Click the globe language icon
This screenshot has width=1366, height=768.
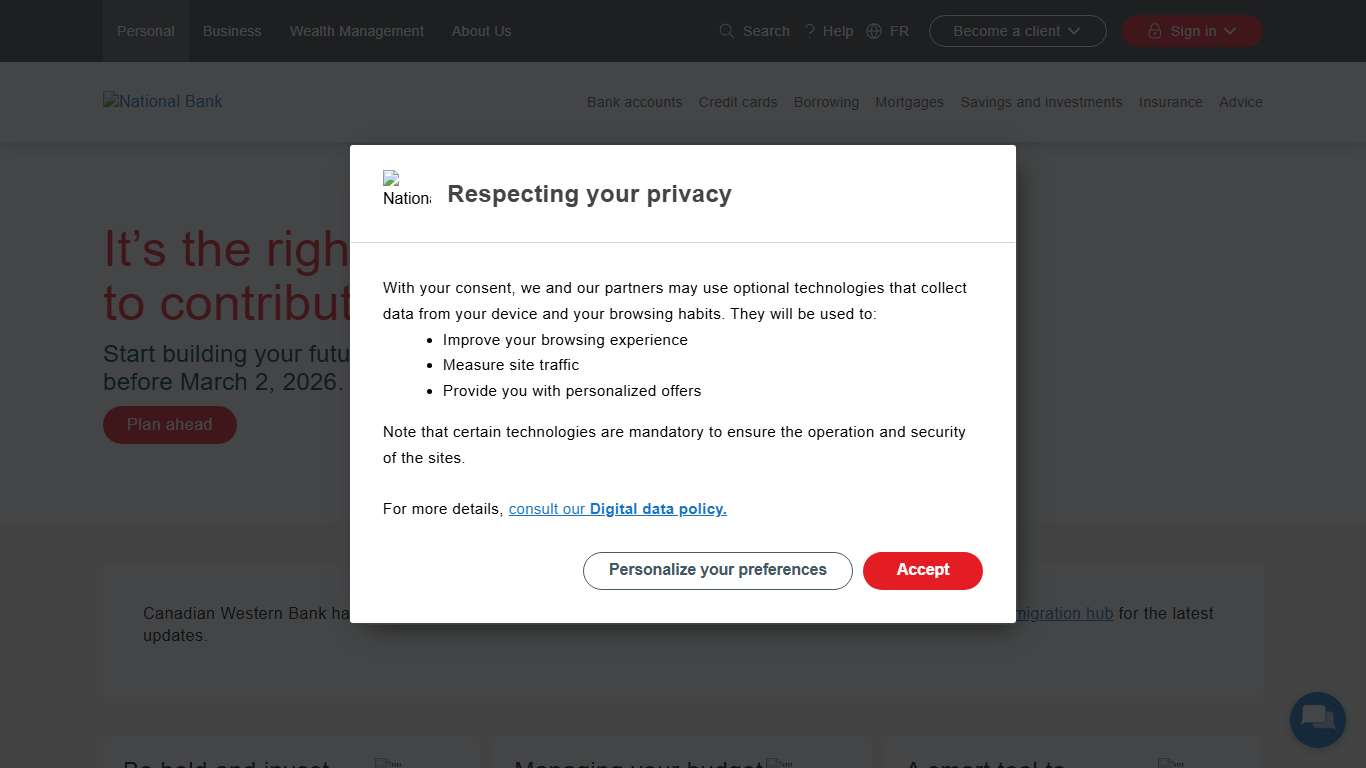click(x=874, y=31)
